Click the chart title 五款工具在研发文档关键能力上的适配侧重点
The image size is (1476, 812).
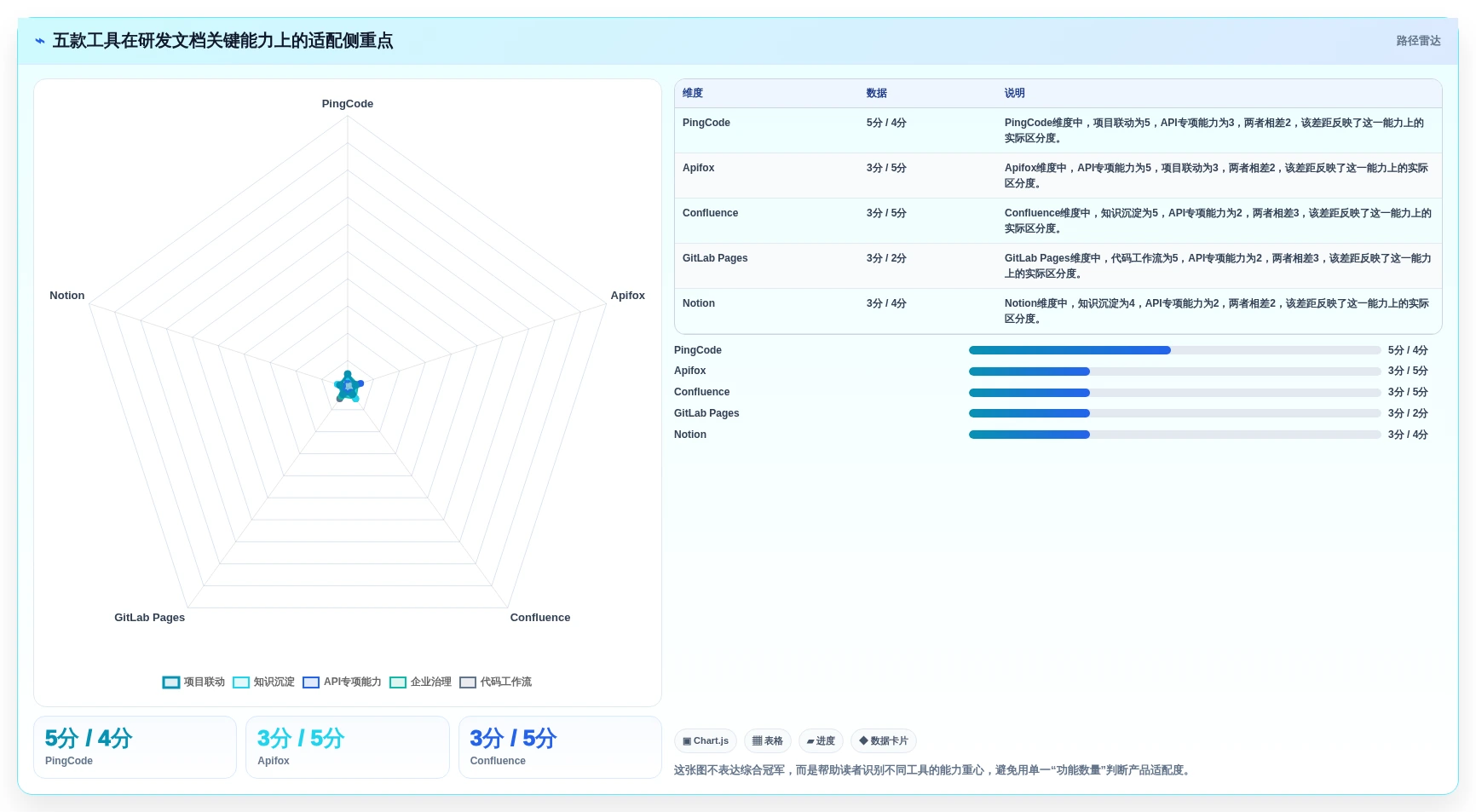coord(222,41)
